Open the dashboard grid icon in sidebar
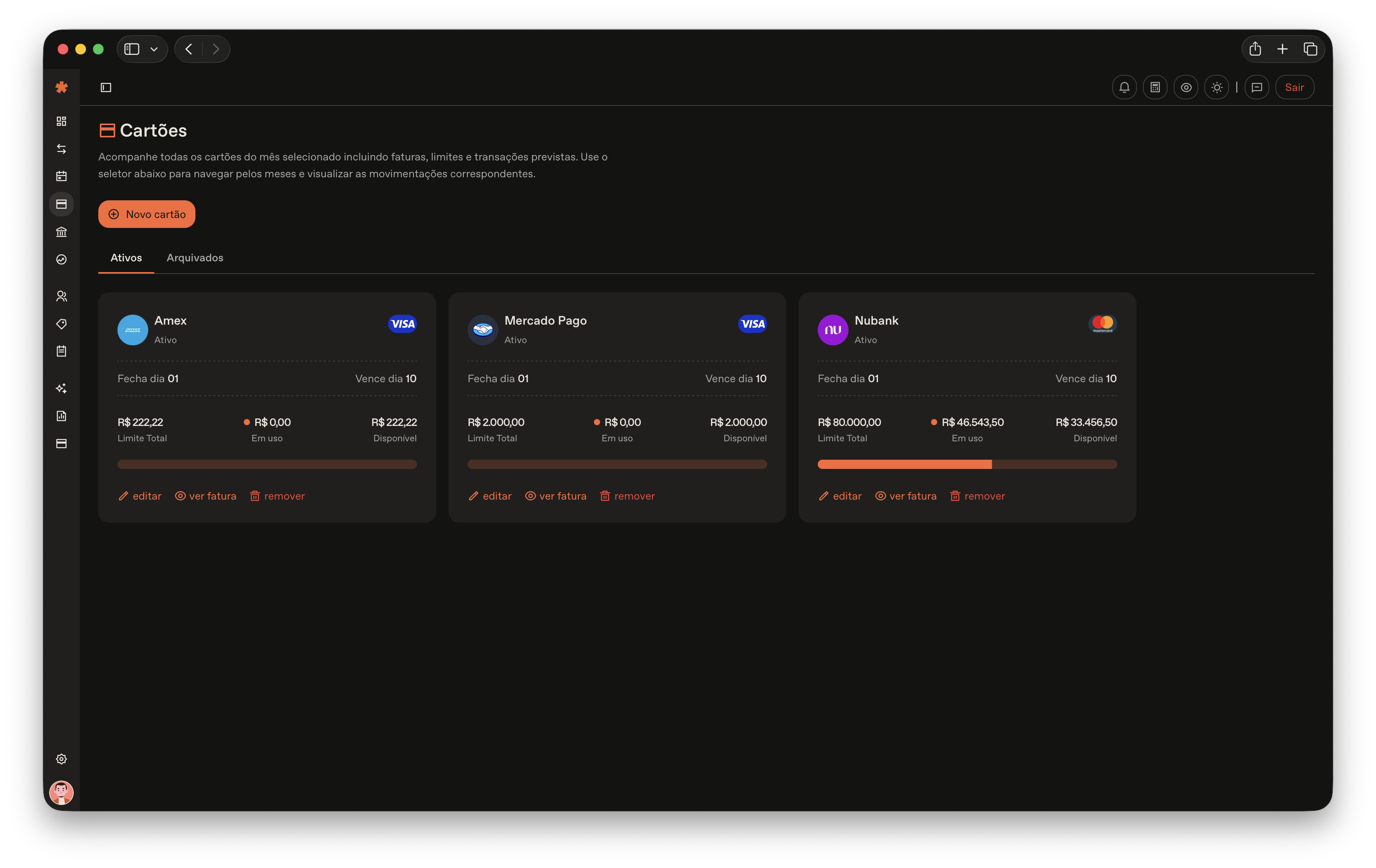Image resolution: width=1376 pixels, height=868 pixels. coord(61,121)
